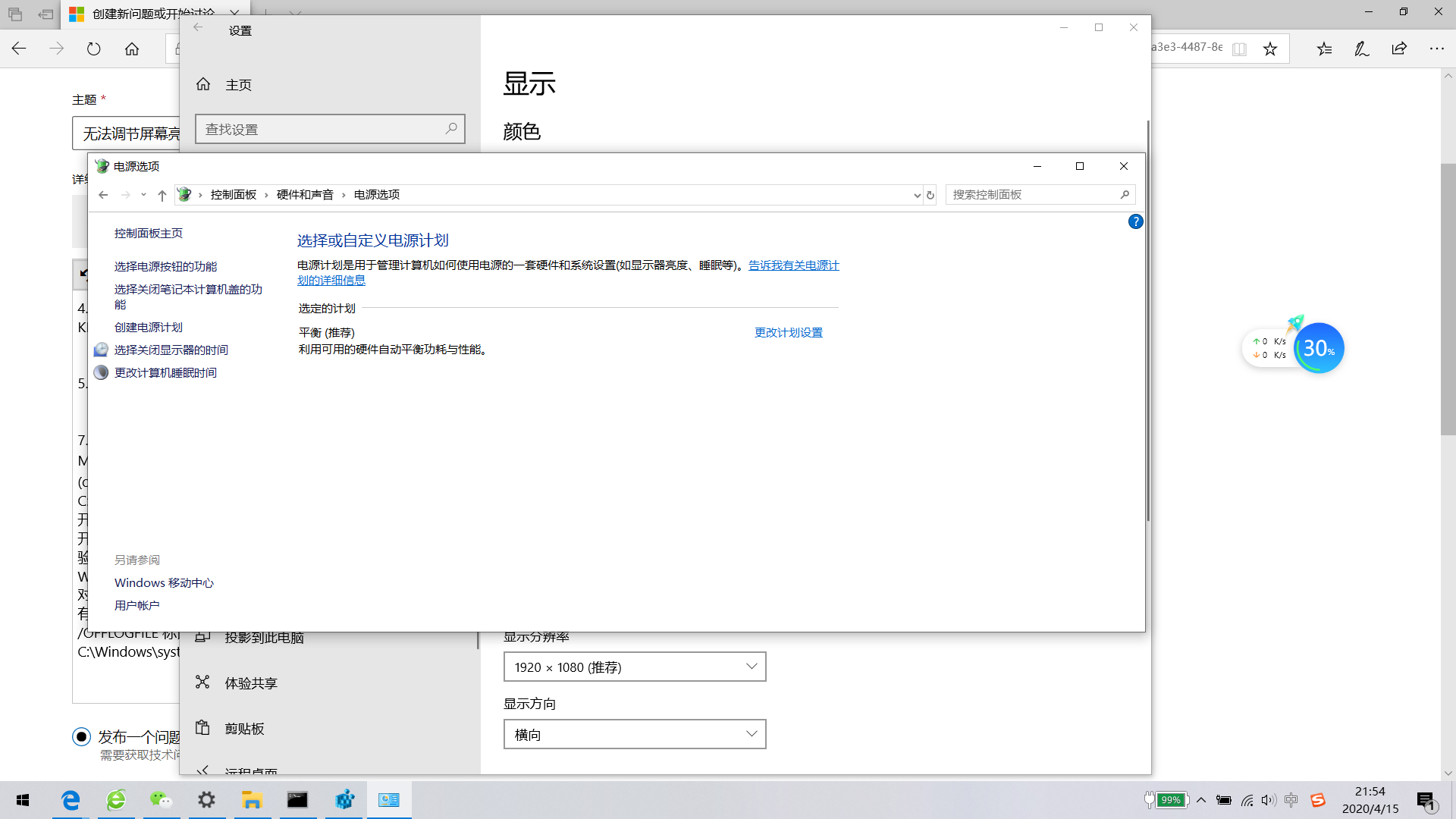The height and width of the screenshot is (819, 1456).
Task: Open WeChat from the taskbar
Action: [161, 800]
